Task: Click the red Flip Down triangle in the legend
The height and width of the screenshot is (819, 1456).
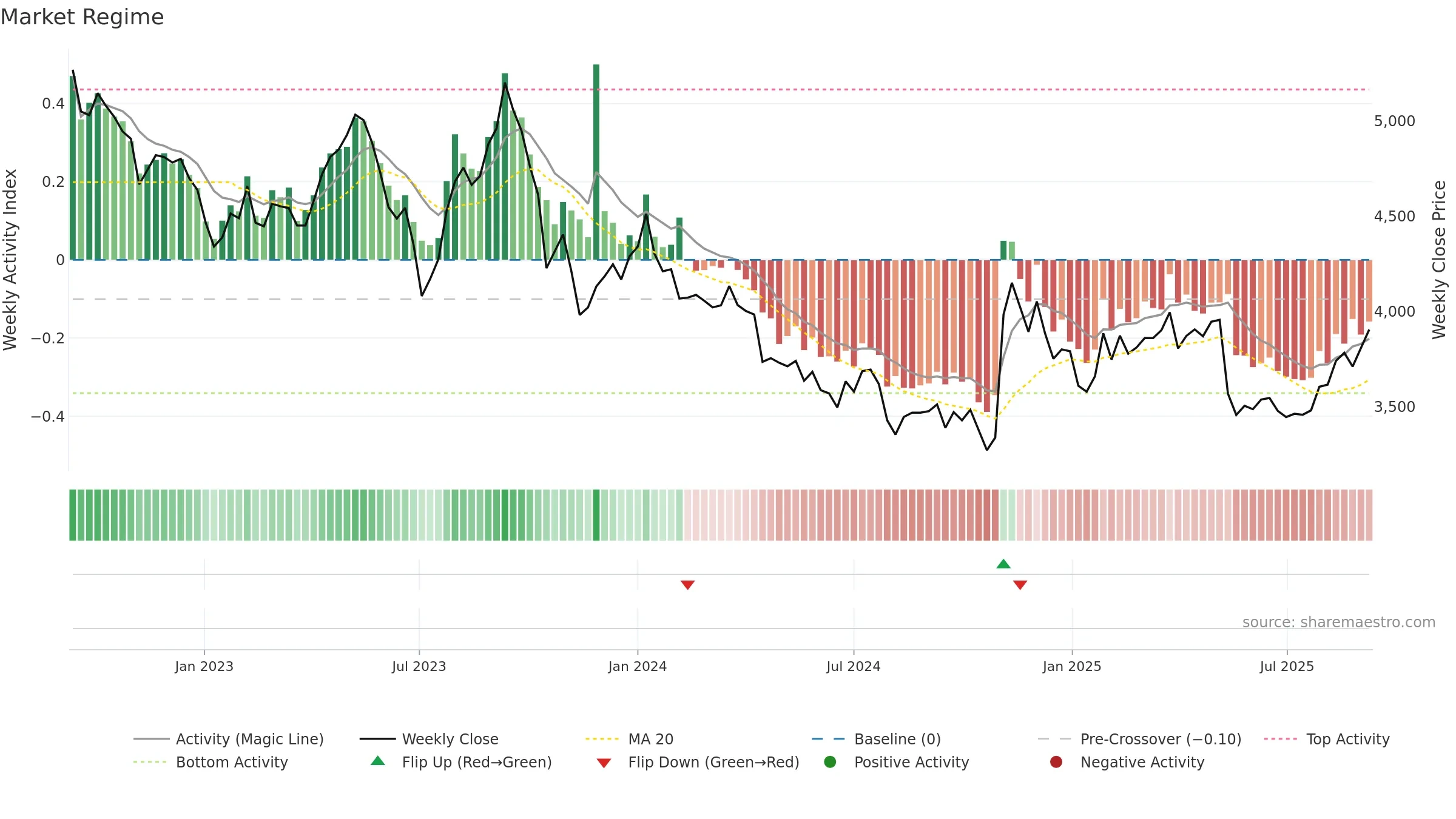Action: [x=604, y=763]
